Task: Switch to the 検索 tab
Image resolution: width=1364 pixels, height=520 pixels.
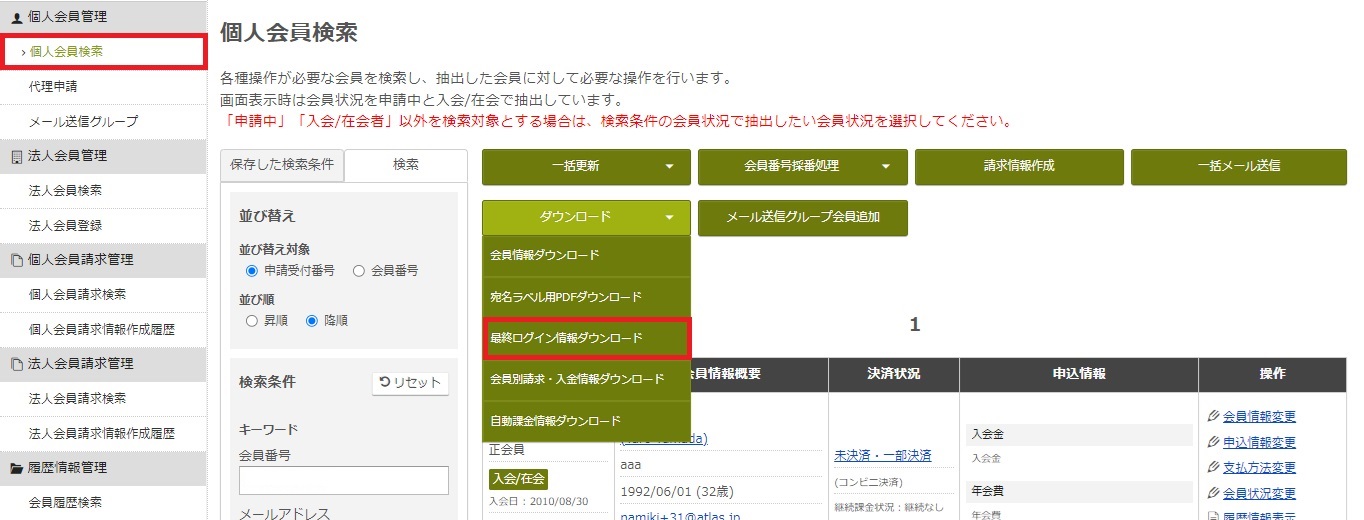Action: tap(406, 165)
